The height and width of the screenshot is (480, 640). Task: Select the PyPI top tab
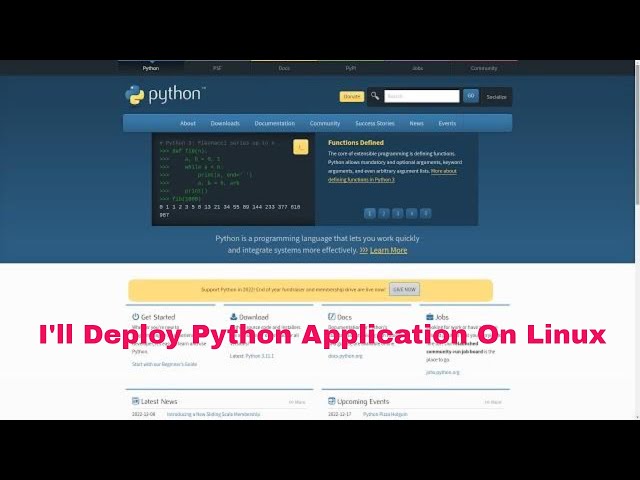point(351,68)
